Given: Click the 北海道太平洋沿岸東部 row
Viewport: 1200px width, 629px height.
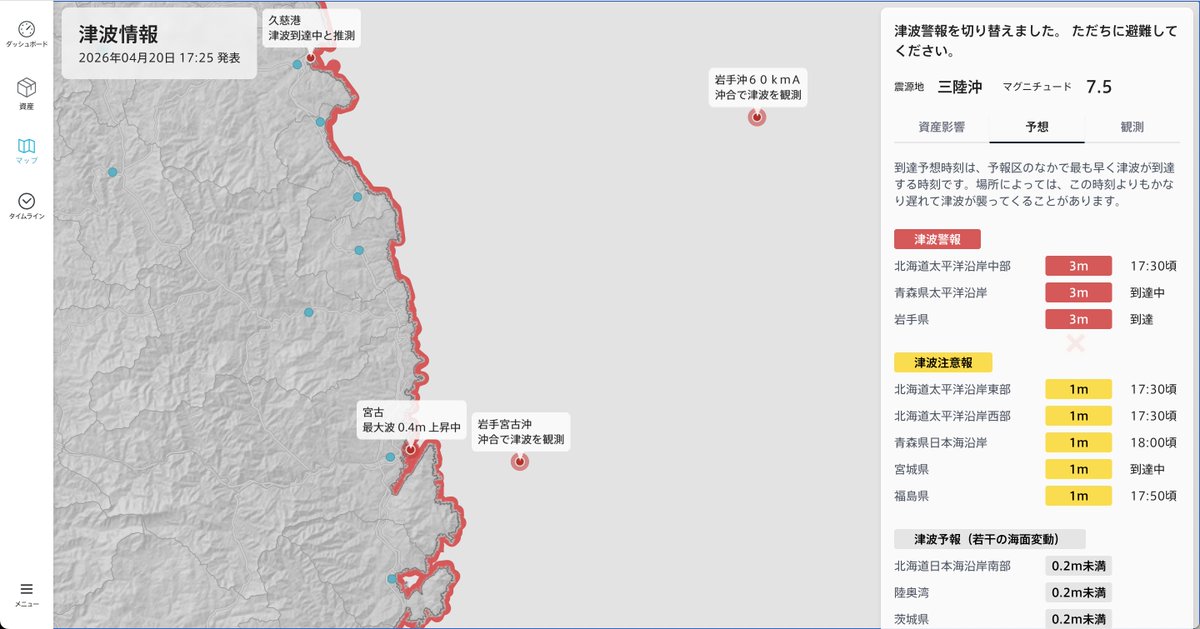Looking at the screenshot, I should (1037, 389).
